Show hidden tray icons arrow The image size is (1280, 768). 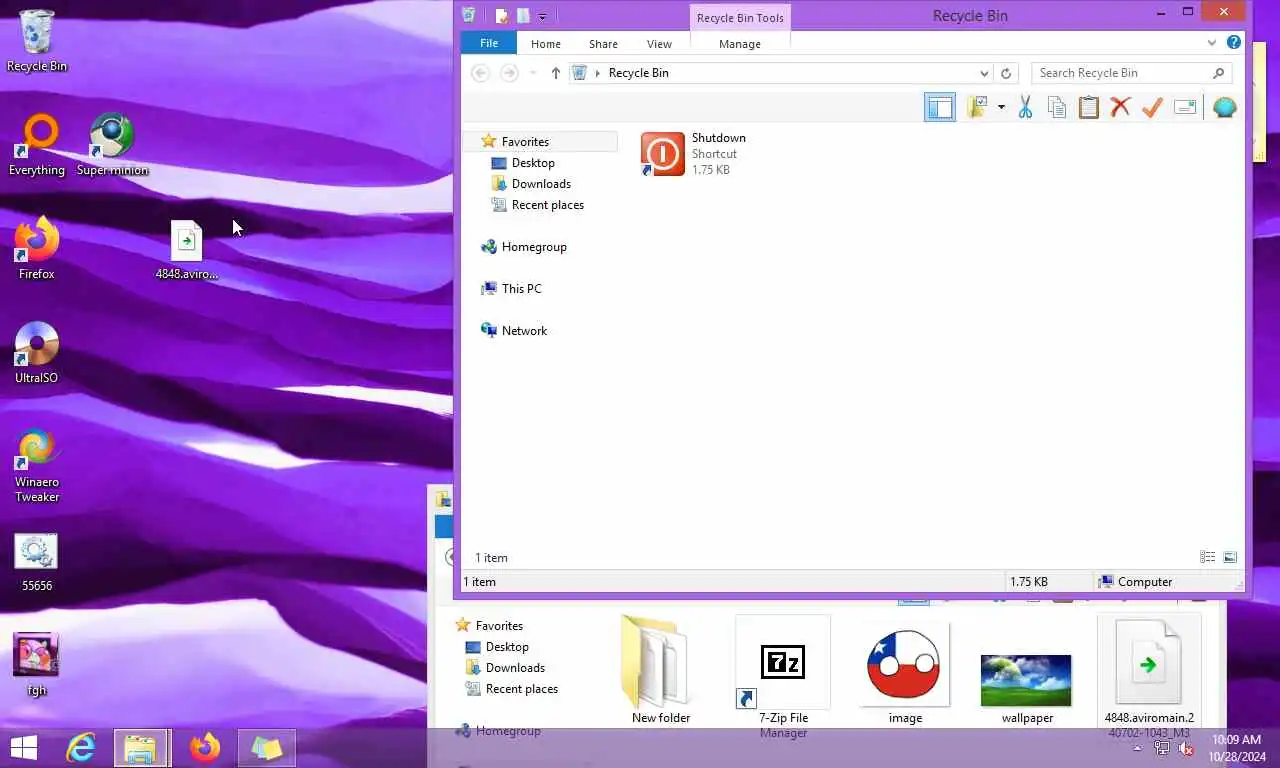1137,749
